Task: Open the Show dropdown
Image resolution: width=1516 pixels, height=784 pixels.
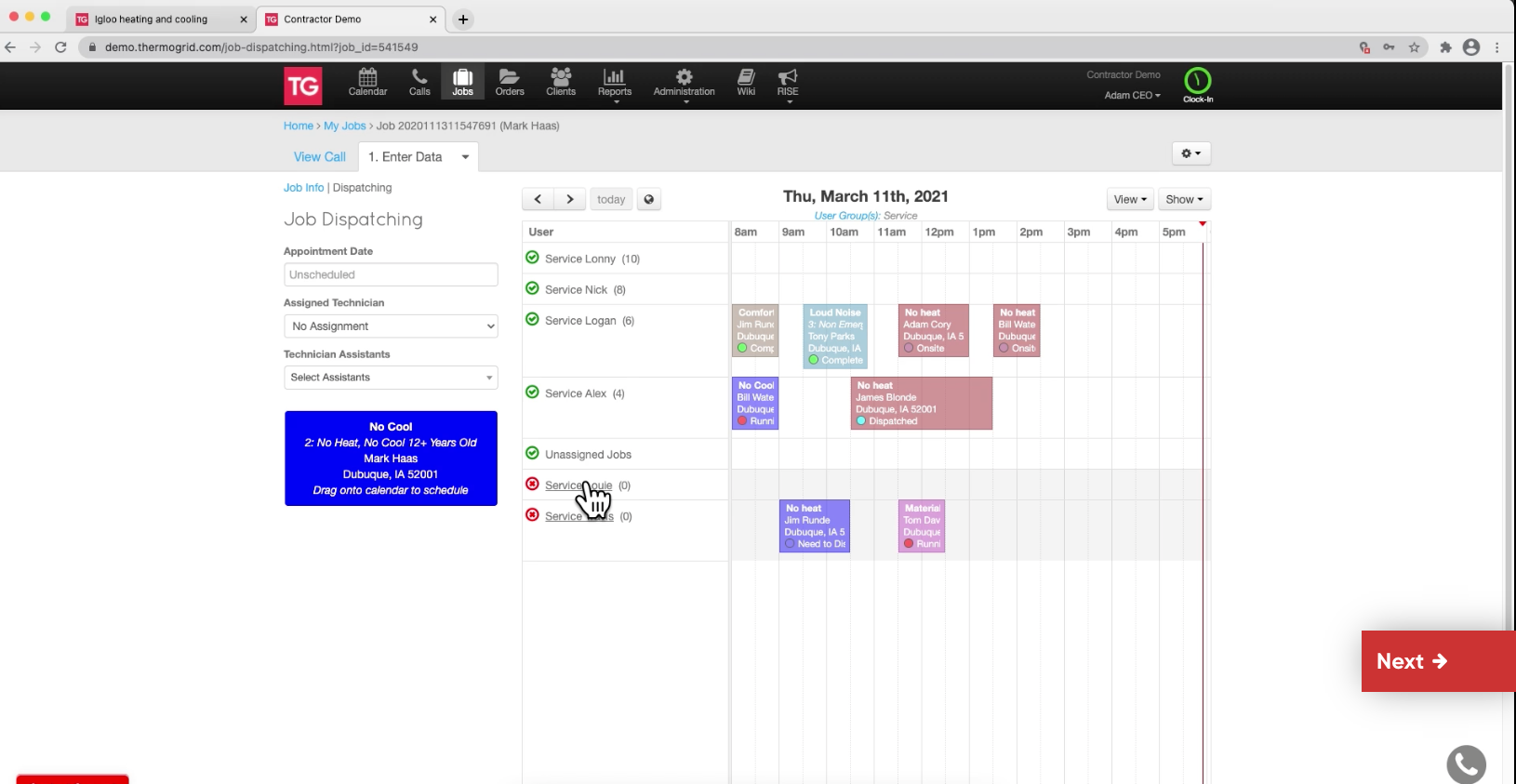Action: [1184, 199]
